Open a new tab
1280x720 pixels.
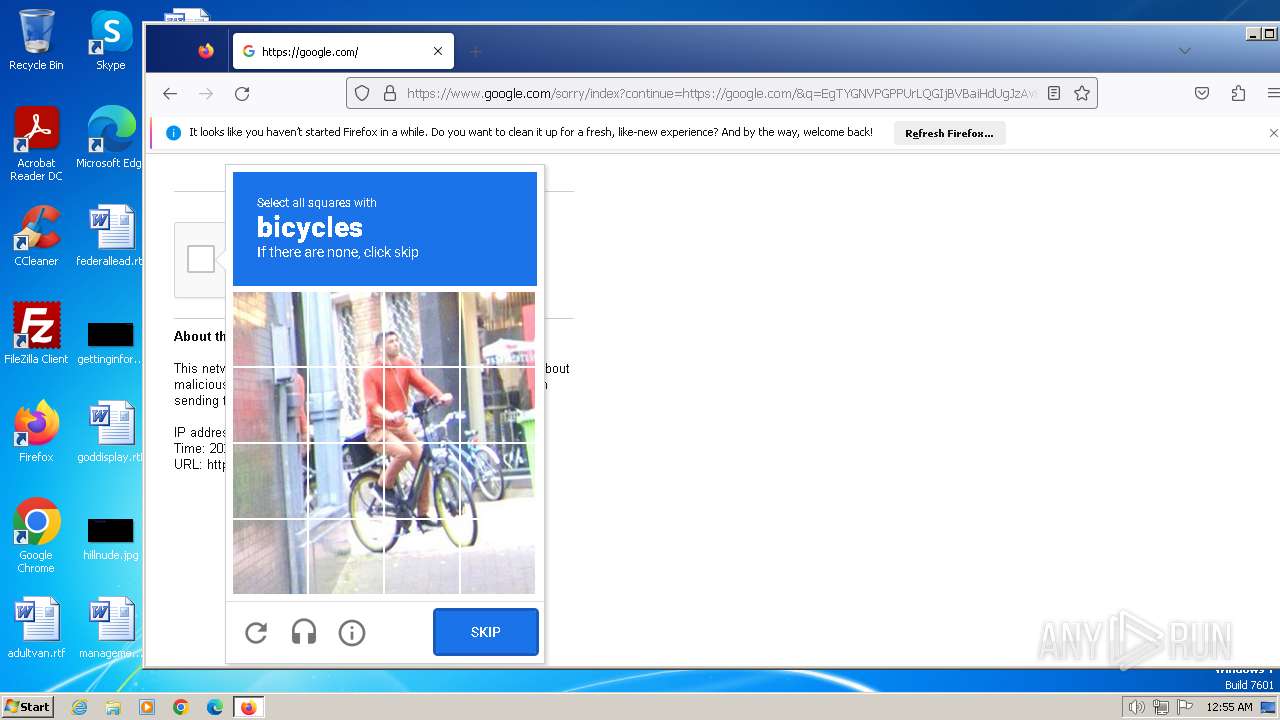point(476,51)
